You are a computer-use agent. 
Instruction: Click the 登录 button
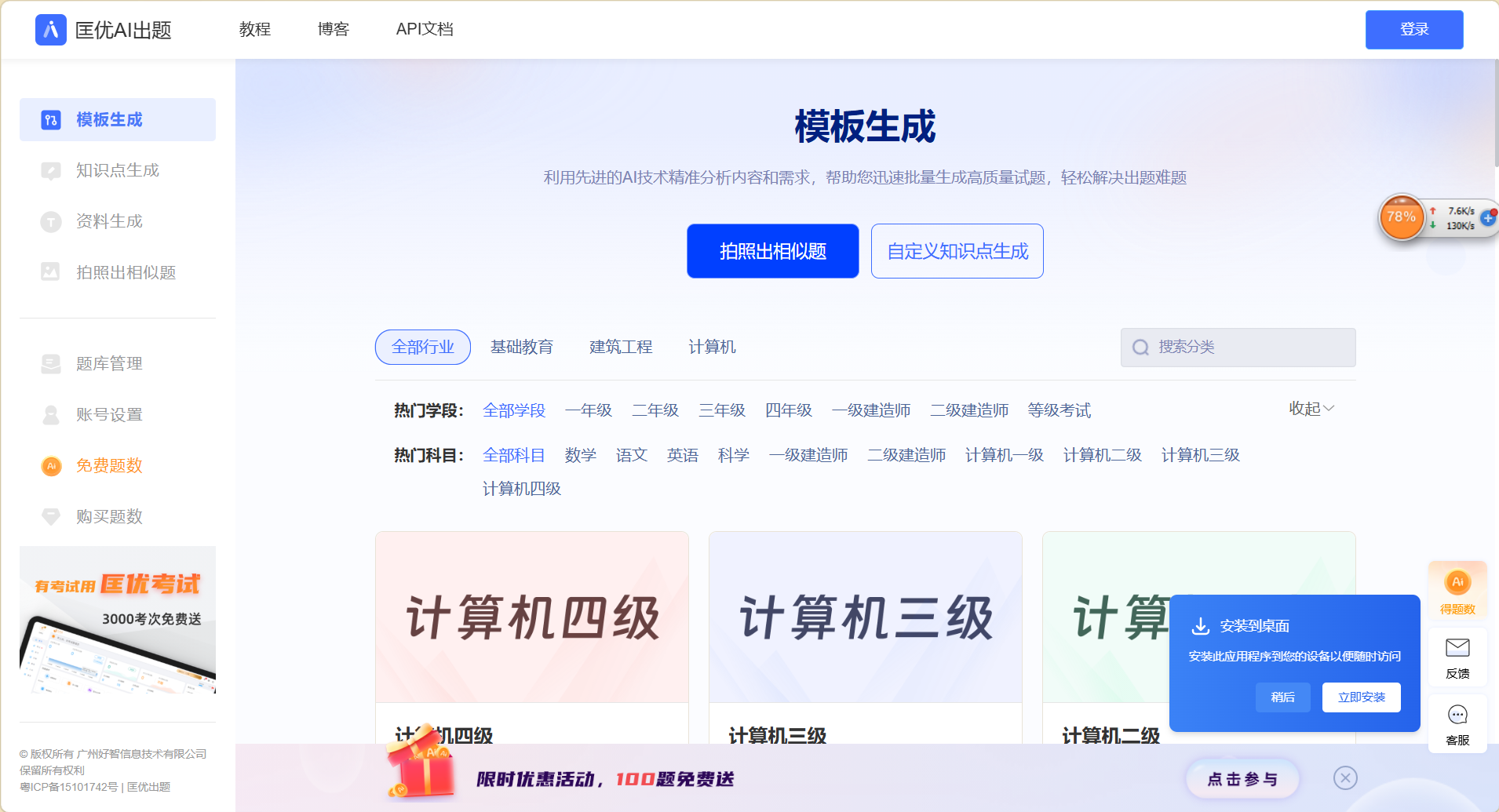[x=1414, y=30]
